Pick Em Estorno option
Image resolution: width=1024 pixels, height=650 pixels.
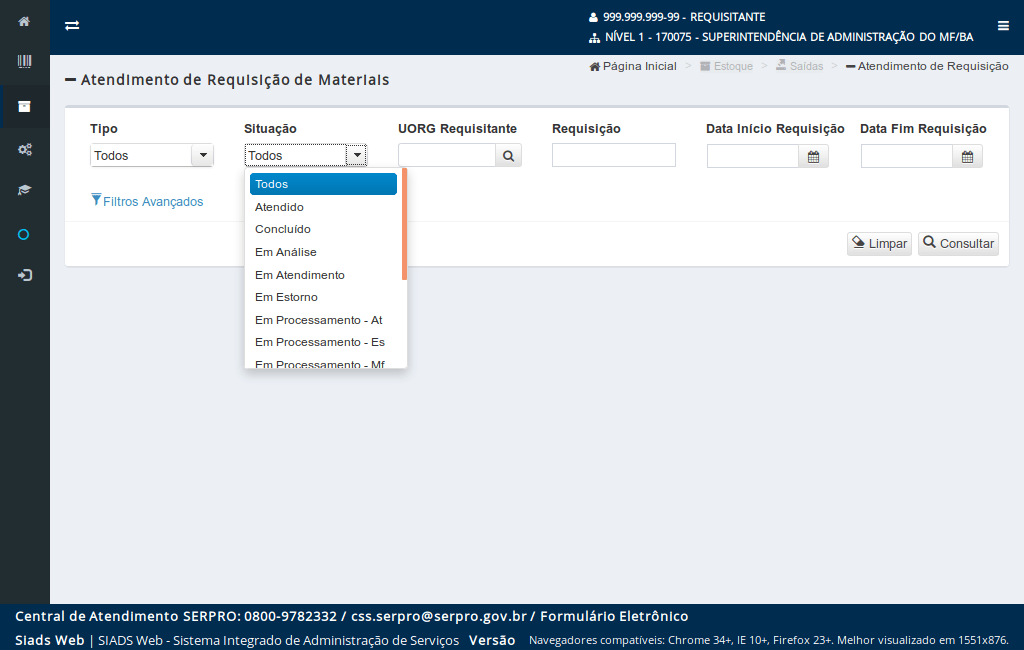click(323, 297)
